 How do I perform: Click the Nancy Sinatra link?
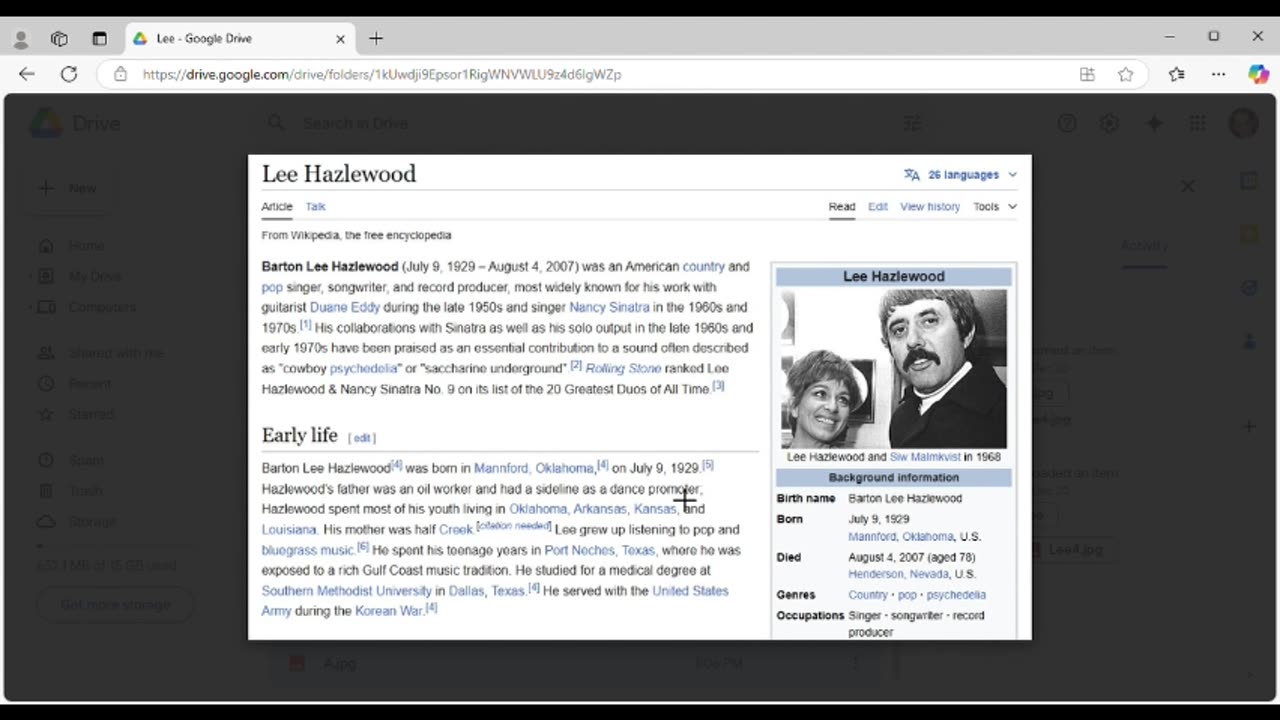[609, 307]
